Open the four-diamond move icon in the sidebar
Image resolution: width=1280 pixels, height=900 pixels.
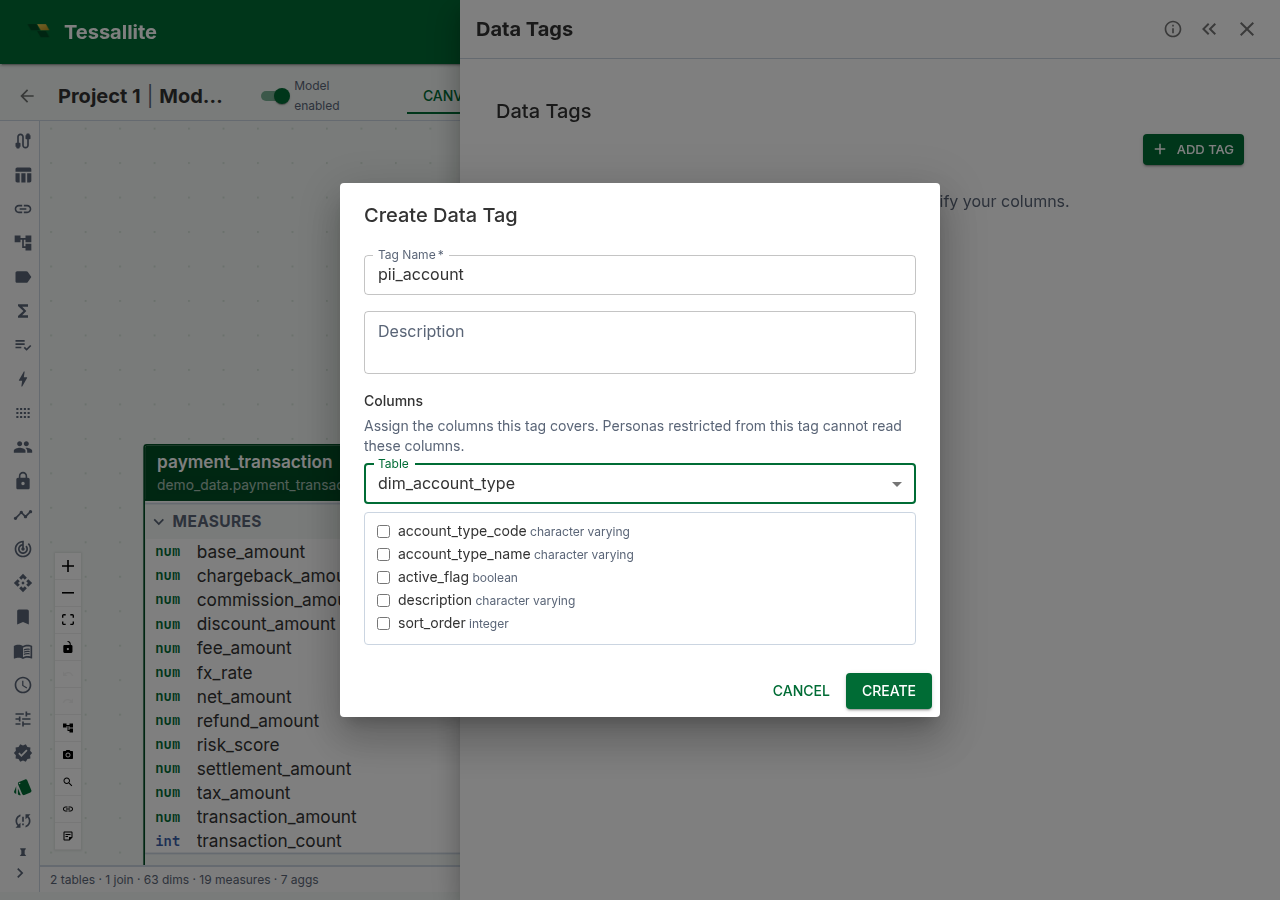pyautogui.click(x=23, y=583)
